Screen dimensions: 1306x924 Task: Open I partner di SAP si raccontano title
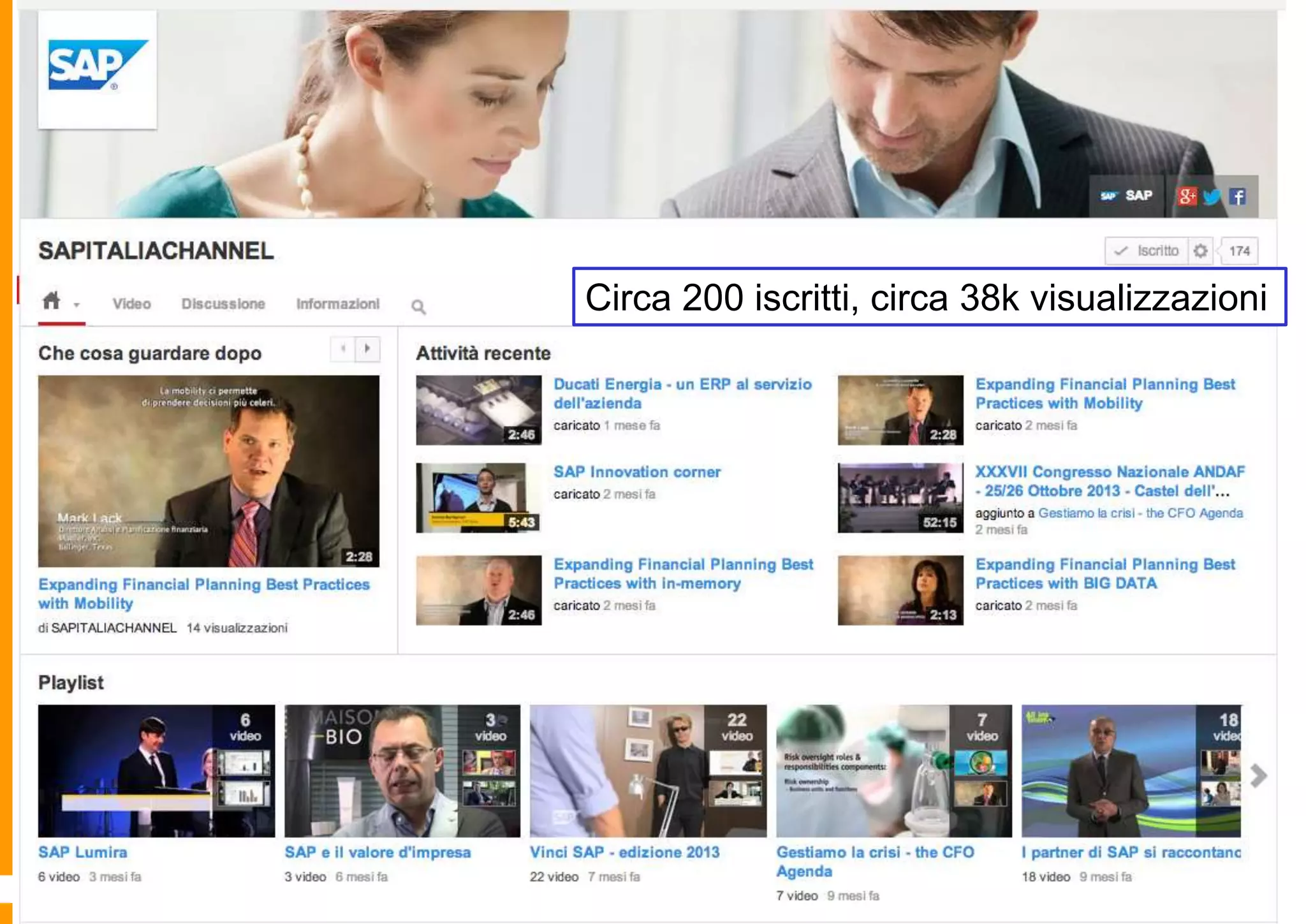click(1131, 853)
